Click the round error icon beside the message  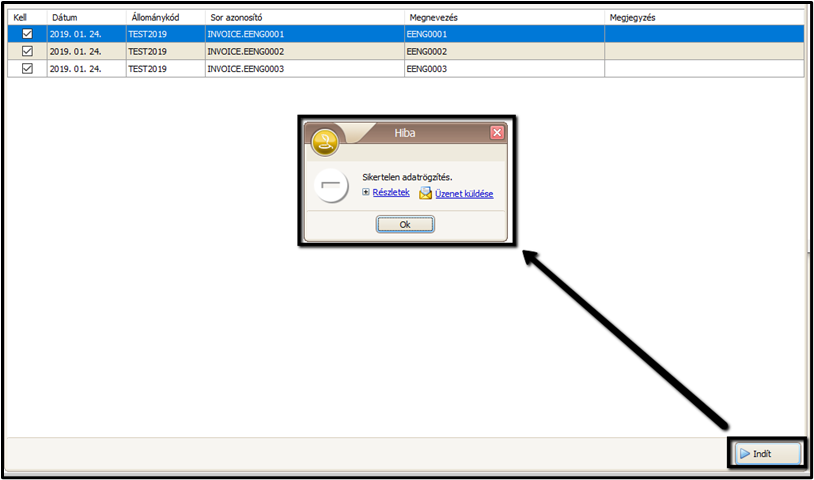pos(331,185)
